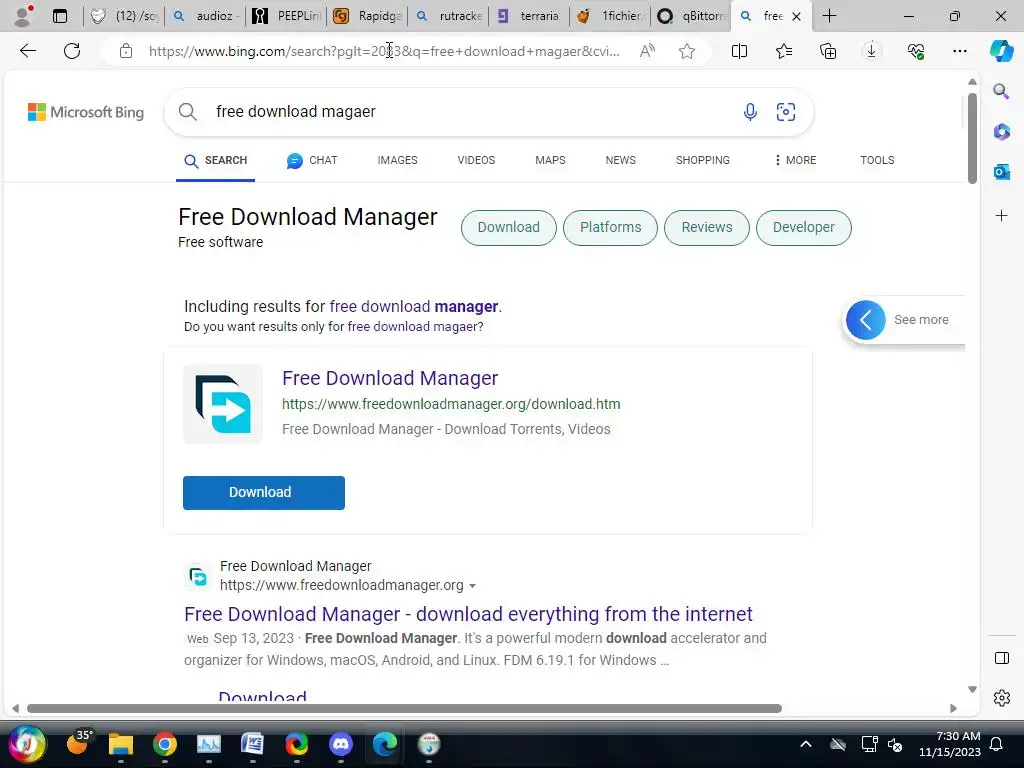The width and height of the screenshot is (1024, 768).
Task: Click the Download pill next to the title
Action: click(x=509, y=227)
